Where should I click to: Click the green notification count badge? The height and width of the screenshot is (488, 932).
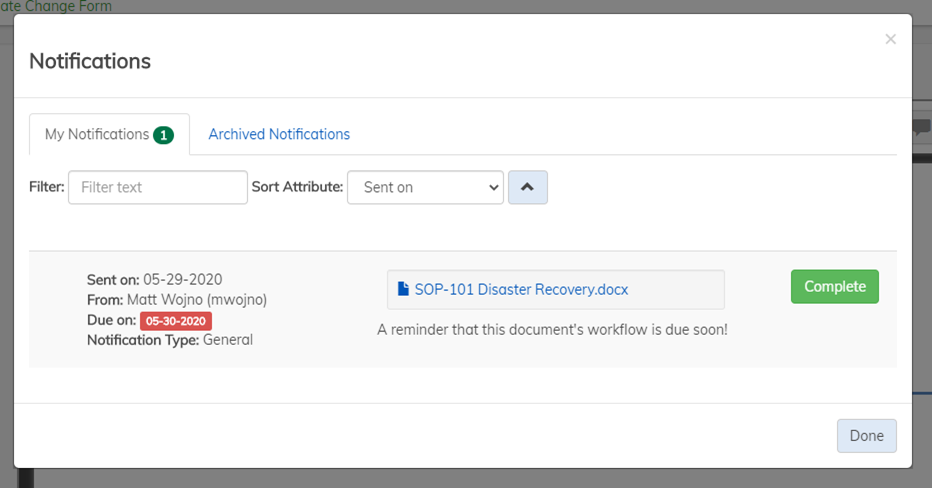tap(163, 135)
